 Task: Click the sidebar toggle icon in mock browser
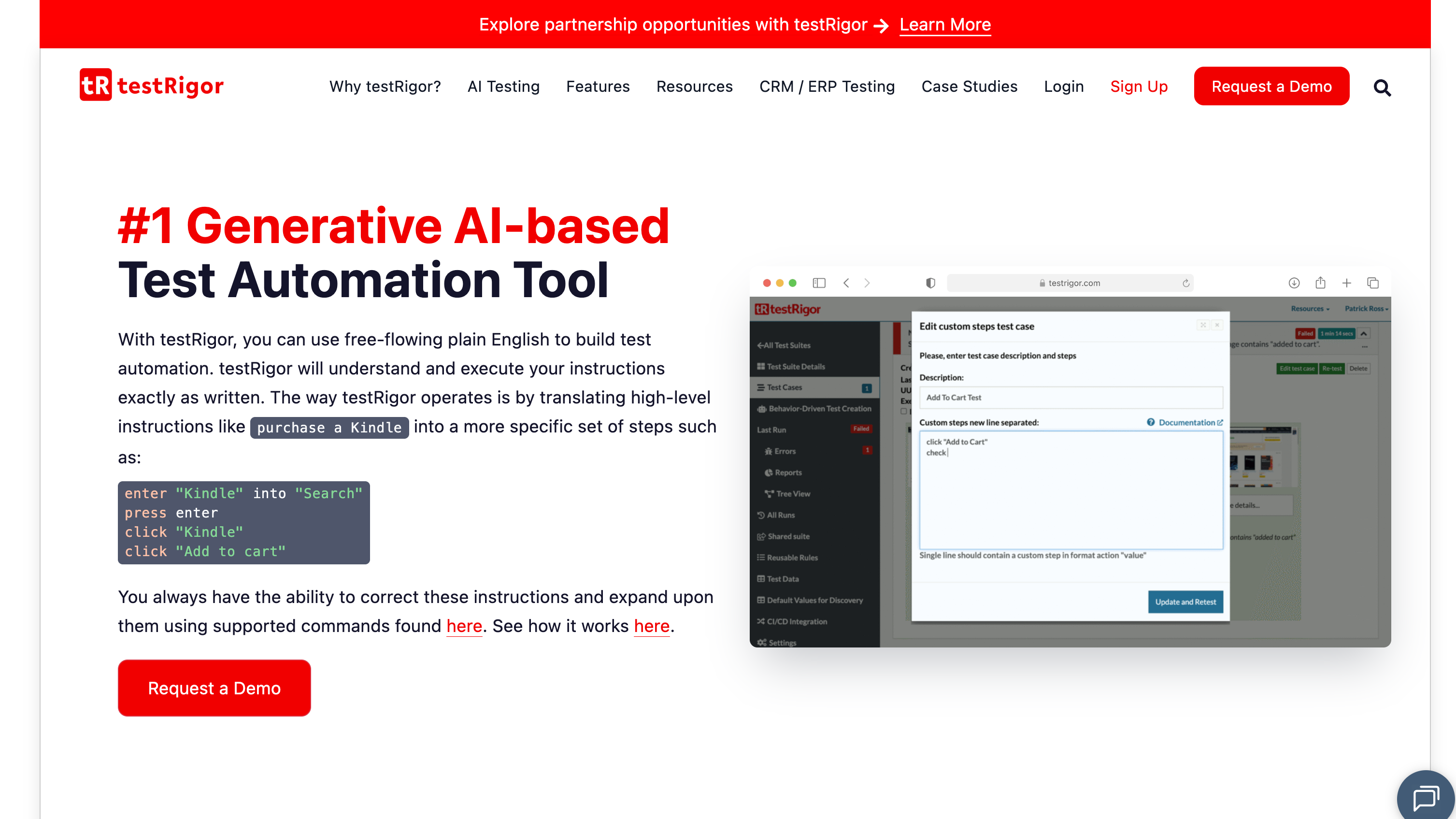pos(819,283)
